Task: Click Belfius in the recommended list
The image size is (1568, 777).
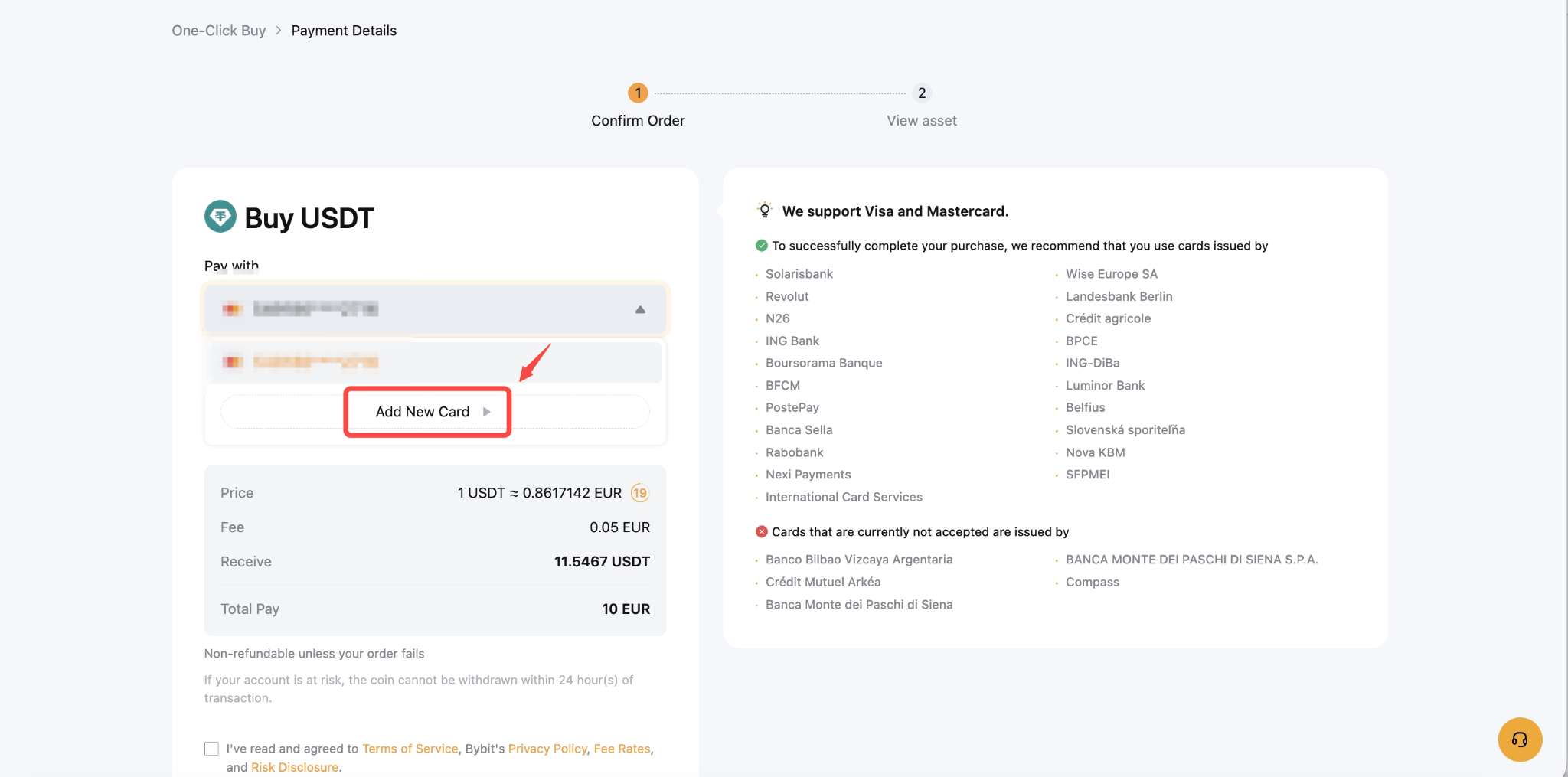Action: click(1086, 407)
